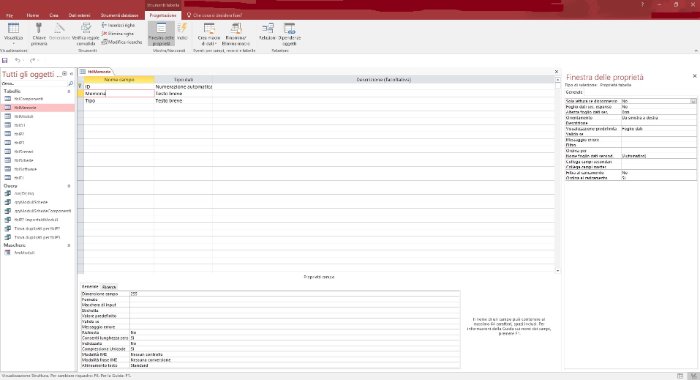700x380 pixels.
Task: Collapse the Maschere group
Action: point(69,245)
